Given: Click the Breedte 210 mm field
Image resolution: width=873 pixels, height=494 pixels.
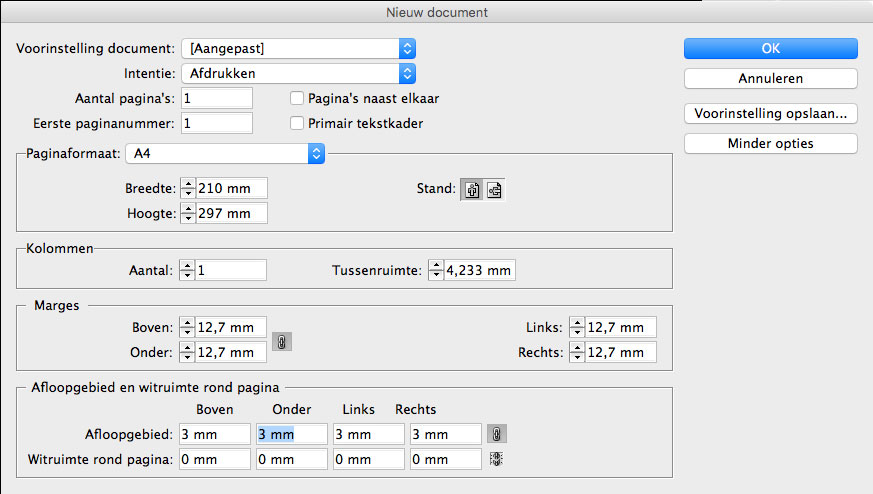Looking at the screenshot, I should click(x=231, y=188).
